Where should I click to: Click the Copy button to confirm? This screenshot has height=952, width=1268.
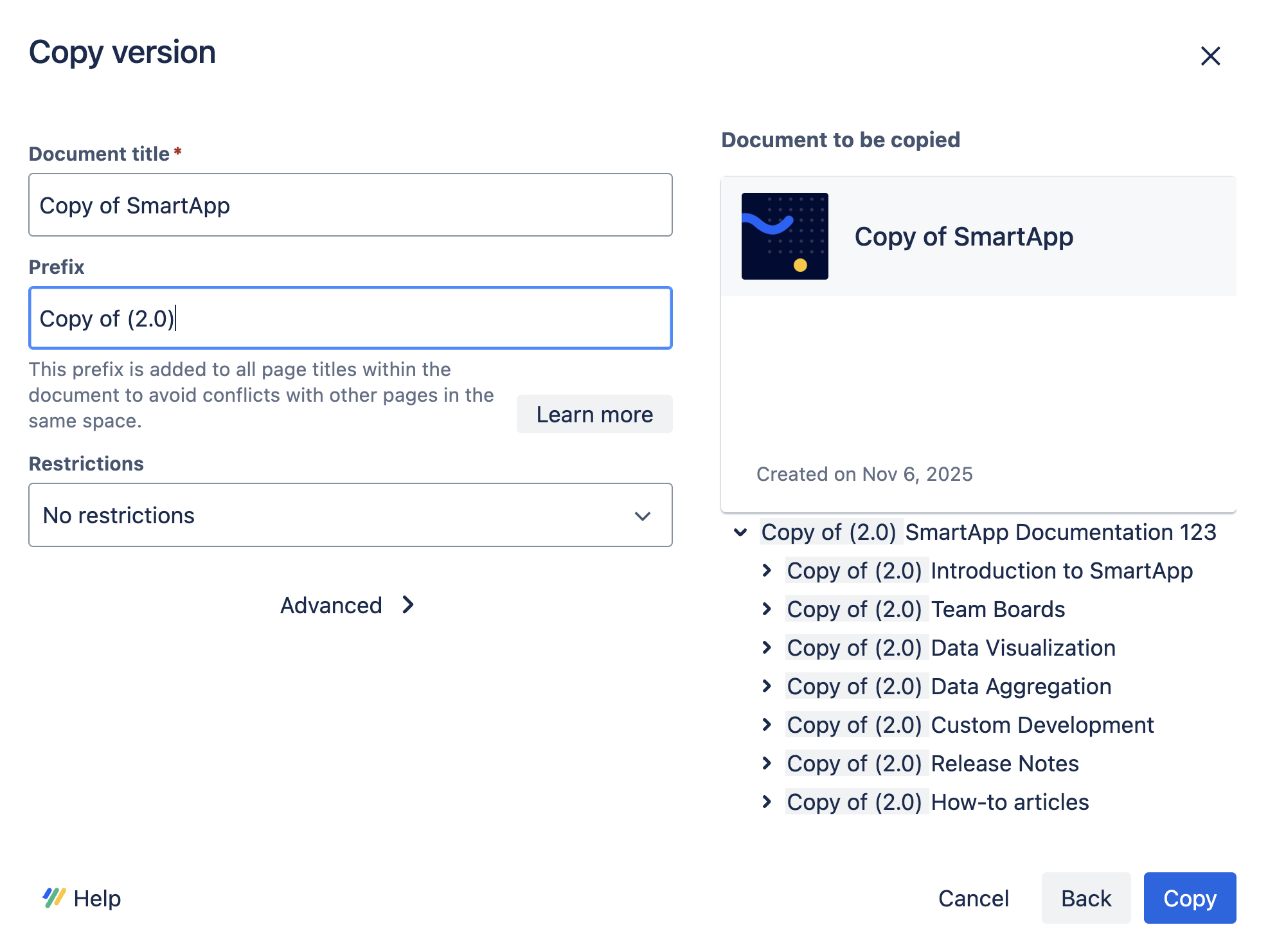point(1190,898)
